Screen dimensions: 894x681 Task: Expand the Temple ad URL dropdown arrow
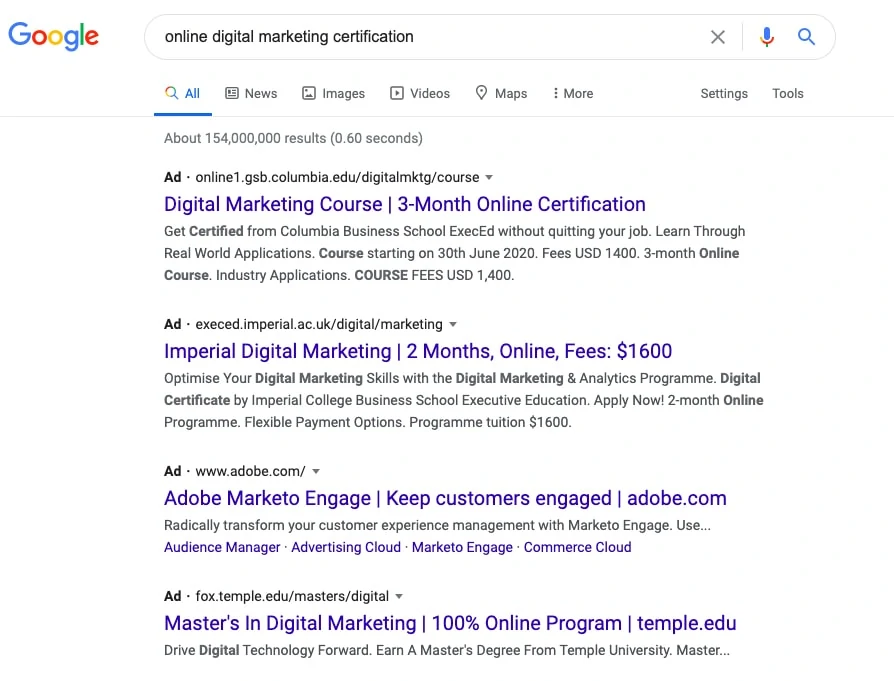pos(399,596)
